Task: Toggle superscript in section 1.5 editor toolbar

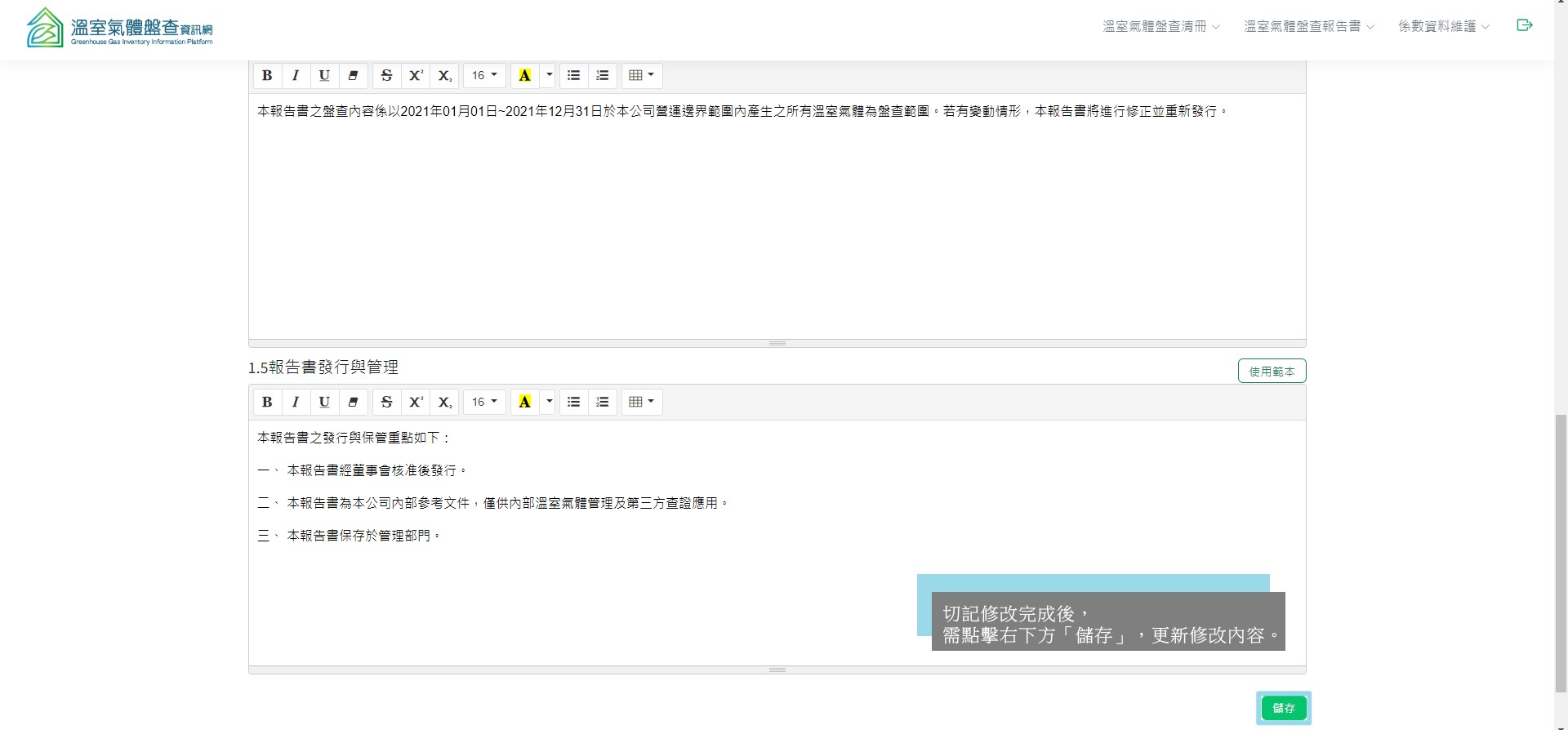Action: click(x=416, y=402)
